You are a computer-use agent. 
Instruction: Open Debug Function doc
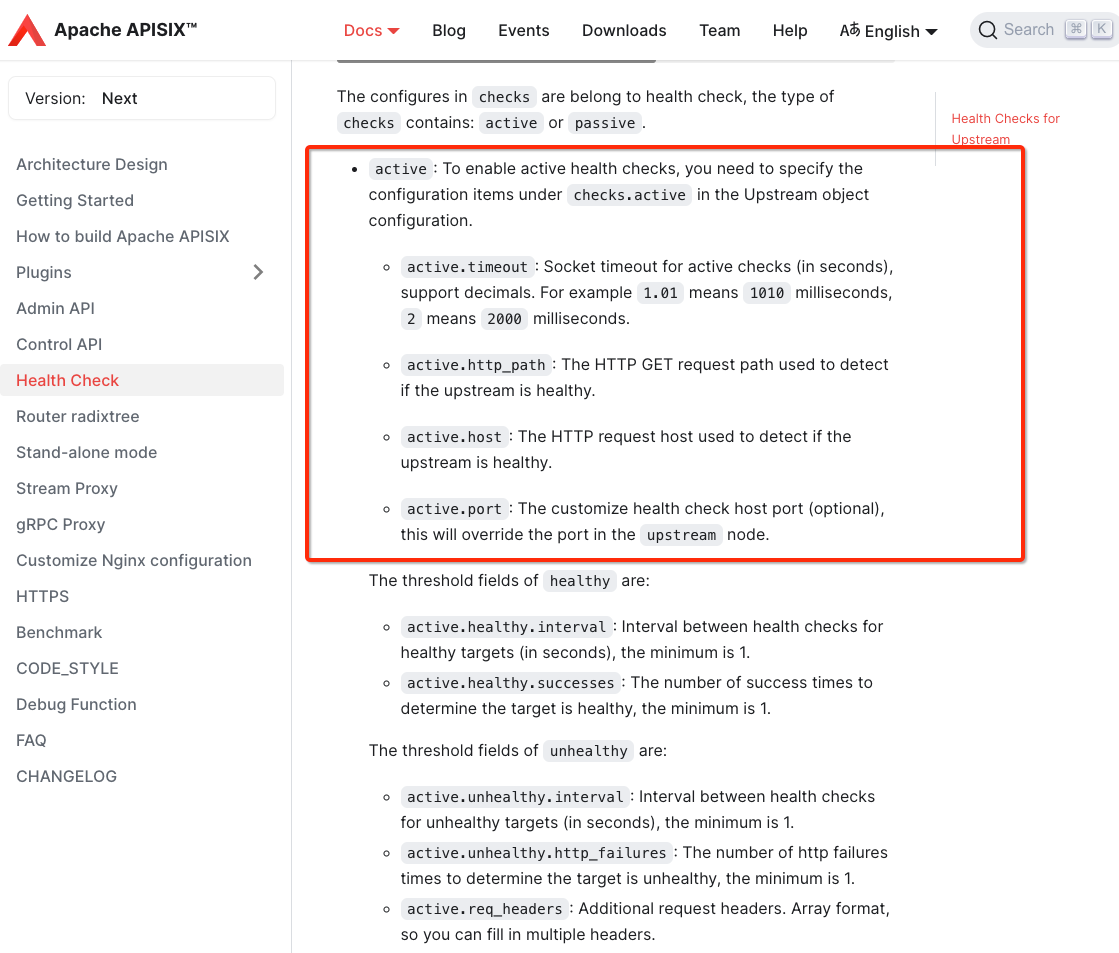(x=76, y=705)
